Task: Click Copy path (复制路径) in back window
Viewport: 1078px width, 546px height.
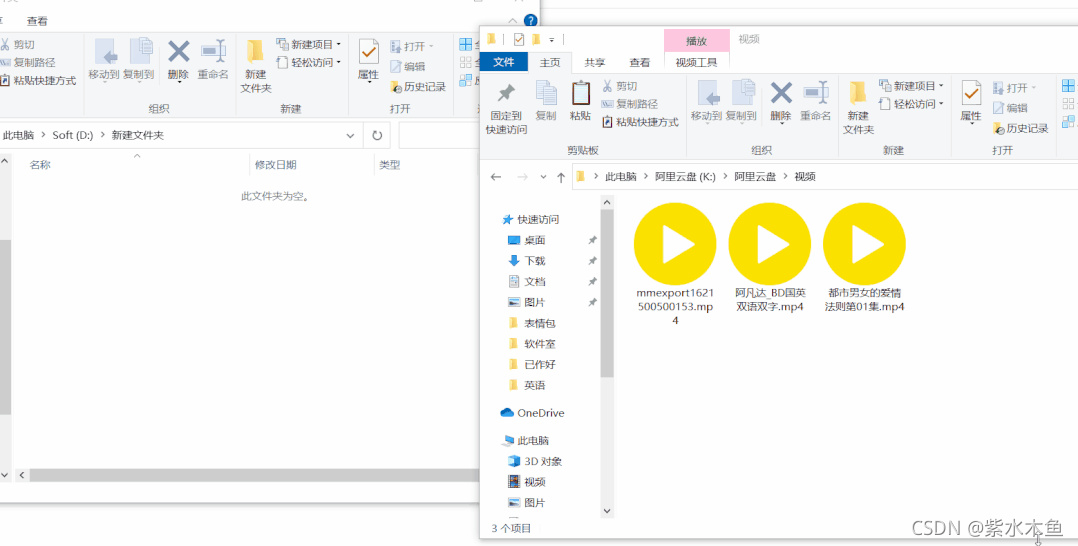Action: [28, 62]
